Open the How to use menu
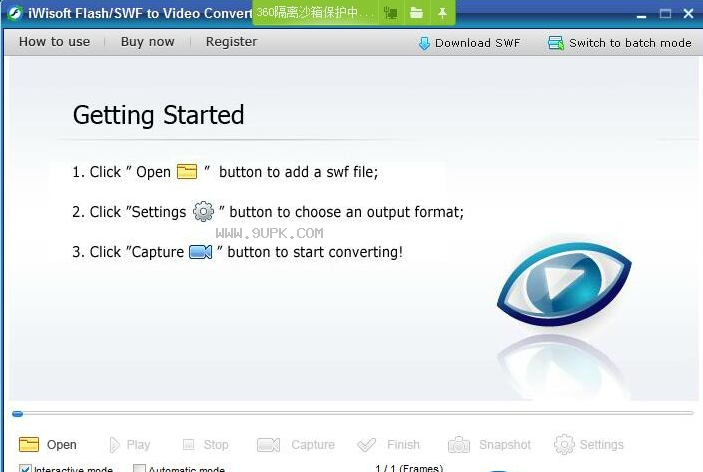Viewport: 703px width, 472px height. coord(54,42)
